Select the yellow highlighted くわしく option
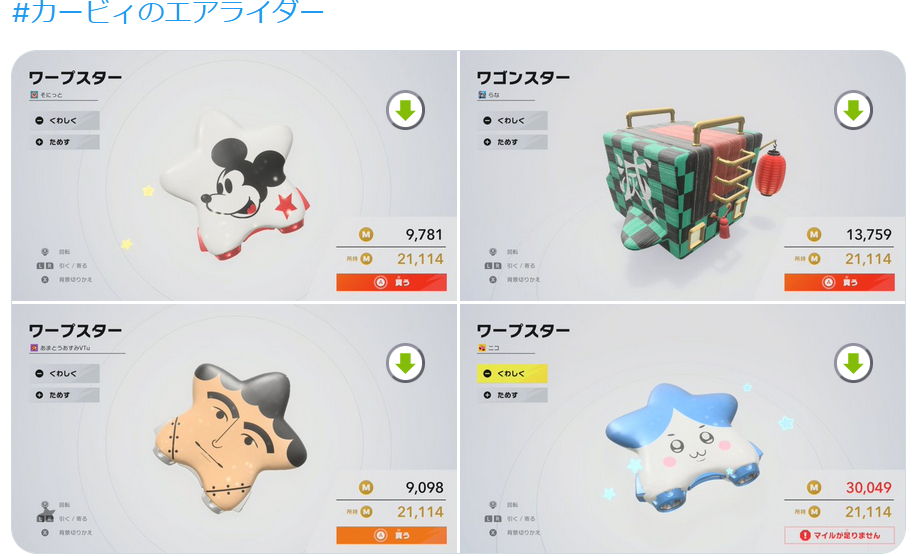Viewport: 915px width, 556px height. pyautogui.click(x=512, y=373)
